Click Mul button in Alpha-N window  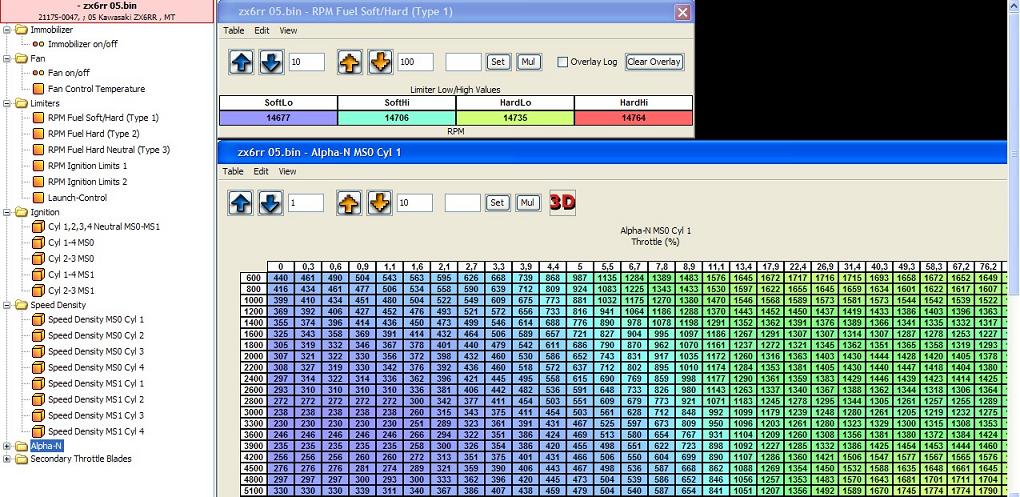[528, 202]
